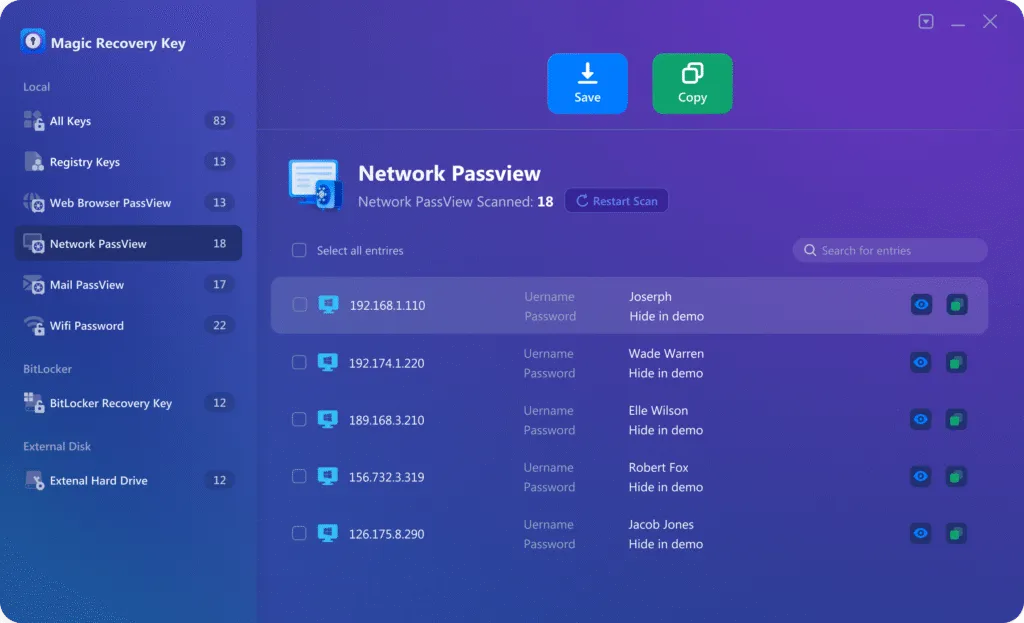
Task: Click the green Copy button
Action: pyautogui.click(x=692, y=84)
